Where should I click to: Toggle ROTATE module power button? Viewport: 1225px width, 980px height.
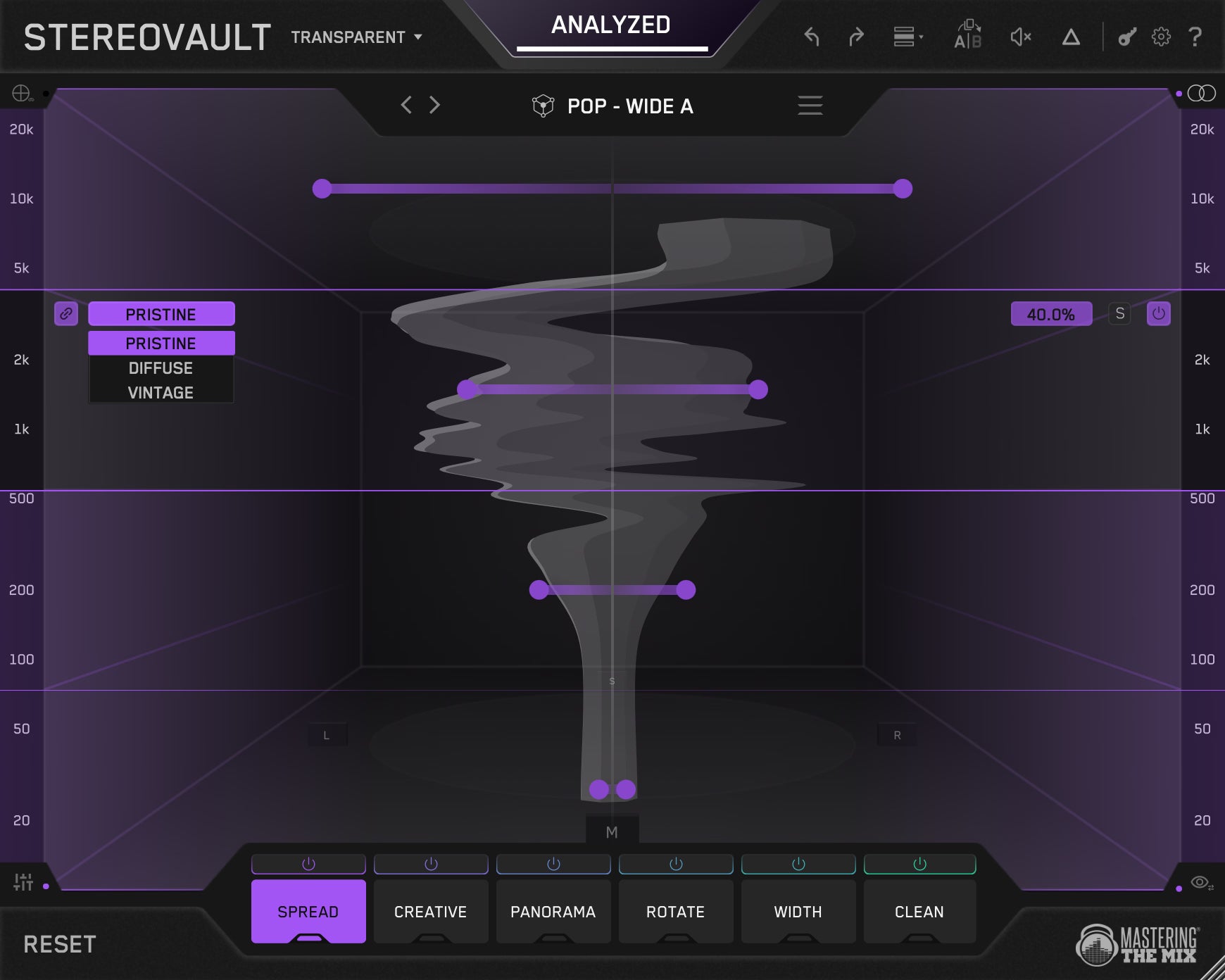coord(676,864)
